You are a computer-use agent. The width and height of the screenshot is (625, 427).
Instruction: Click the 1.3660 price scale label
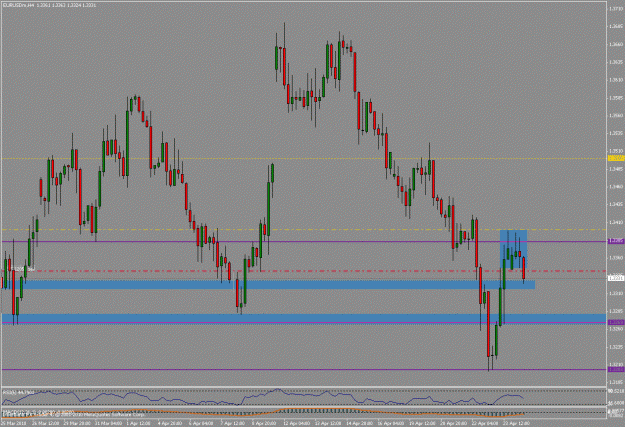point(616,44)
